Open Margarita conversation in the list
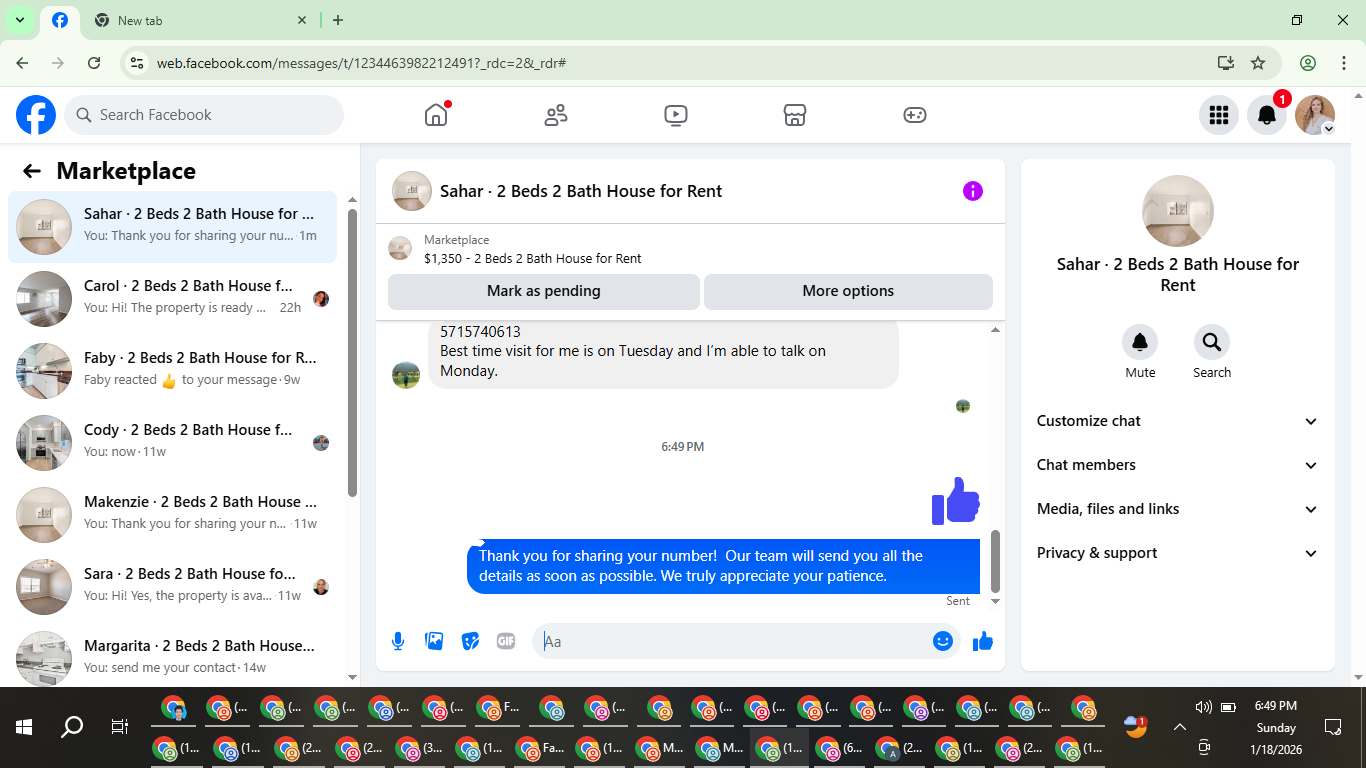Image resolution: width=1366 pixels, height=768 pixels. (x=173, y=657)
